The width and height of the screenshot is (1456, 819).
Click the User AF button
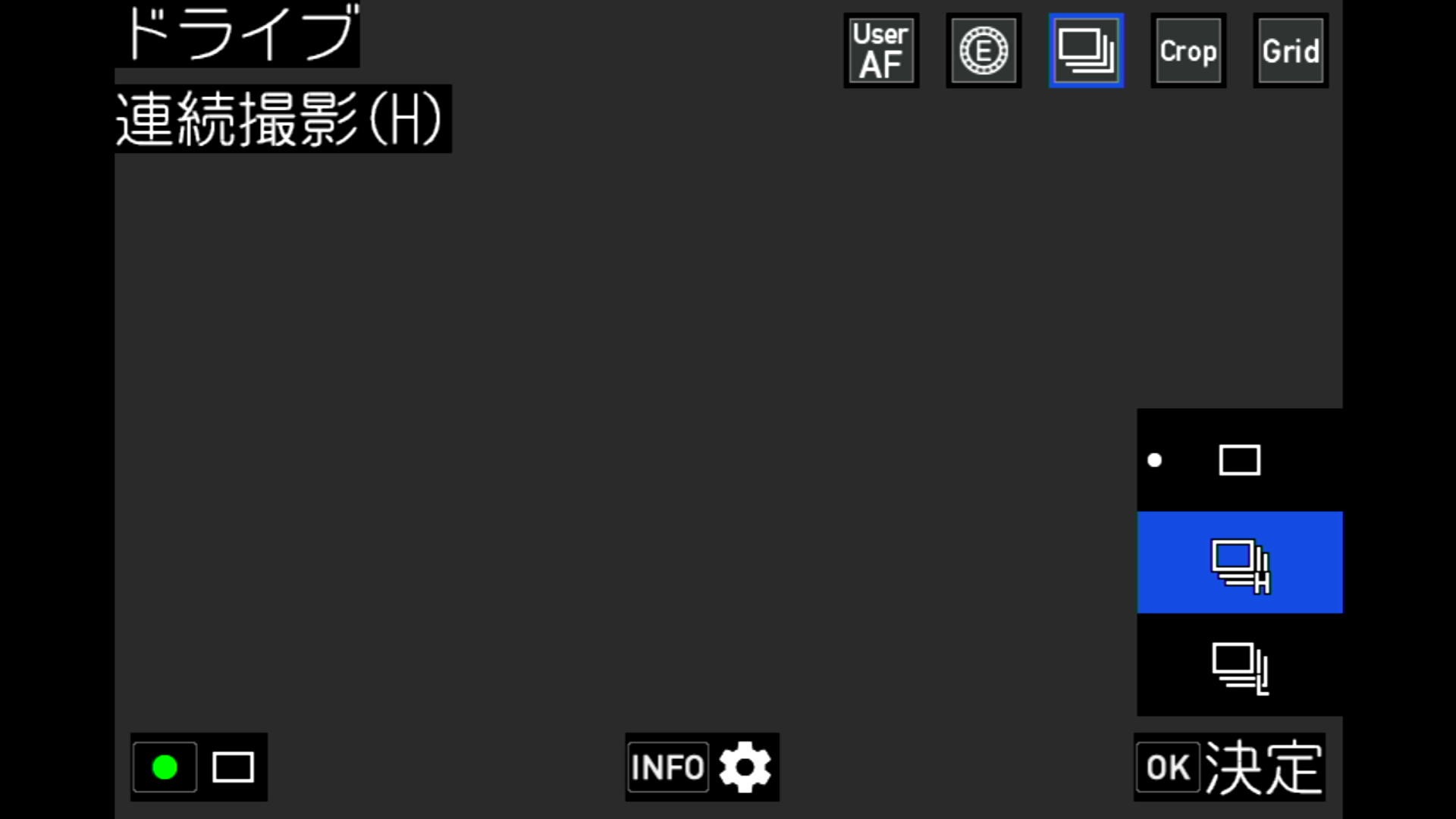point(881,50)
